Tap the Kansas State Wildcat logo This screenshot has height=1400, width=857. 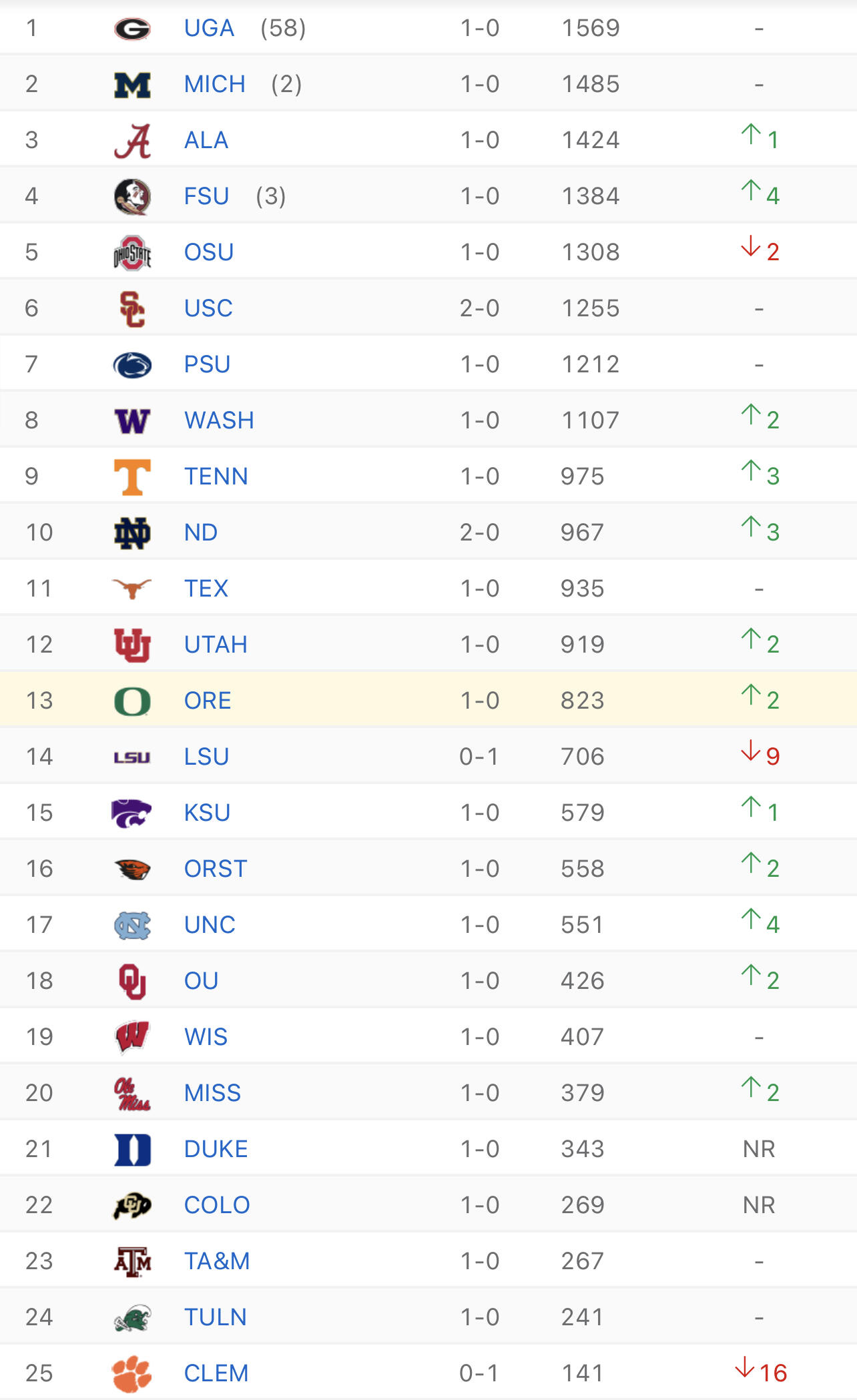pos(132,813)
